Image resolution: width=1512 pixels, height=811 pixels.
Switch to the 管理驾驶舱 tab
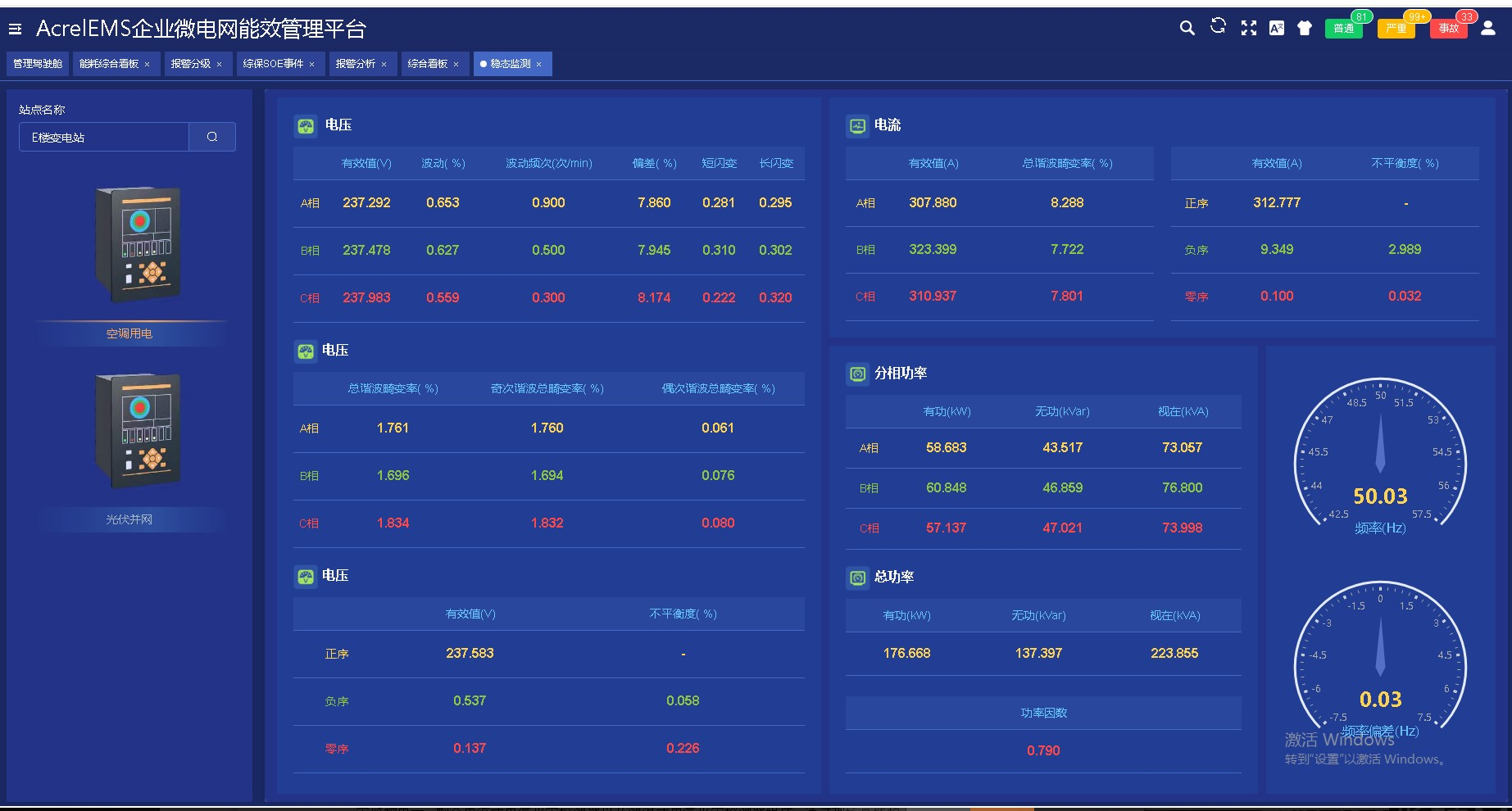38,64
